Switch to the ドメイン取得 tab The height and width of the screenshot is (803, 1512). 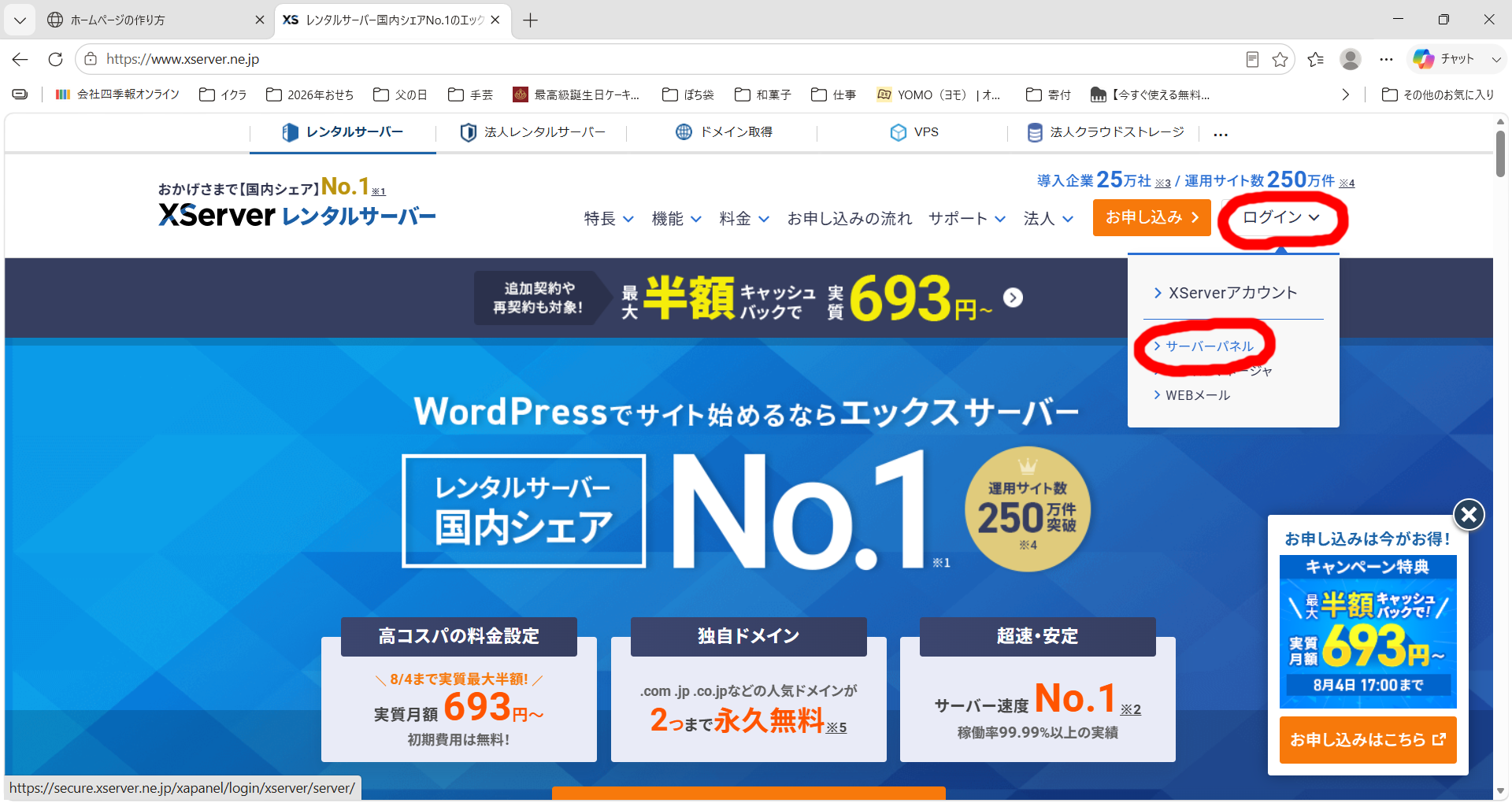coord(724,132)
